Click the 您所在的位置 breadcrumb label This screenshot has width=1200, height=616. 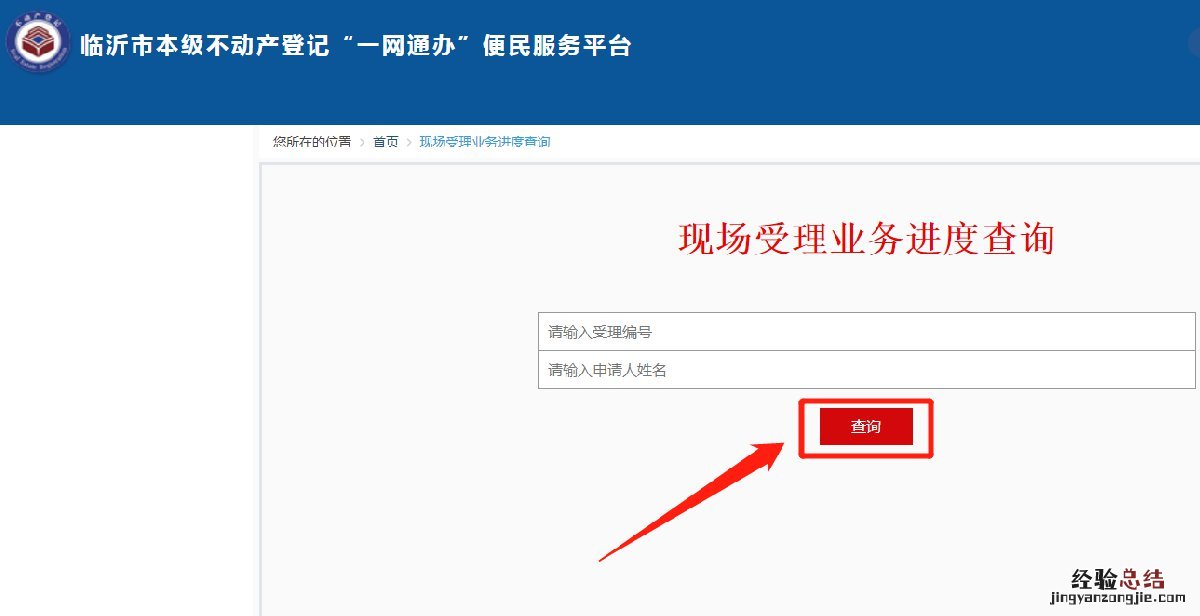click(x=312, y=142)
